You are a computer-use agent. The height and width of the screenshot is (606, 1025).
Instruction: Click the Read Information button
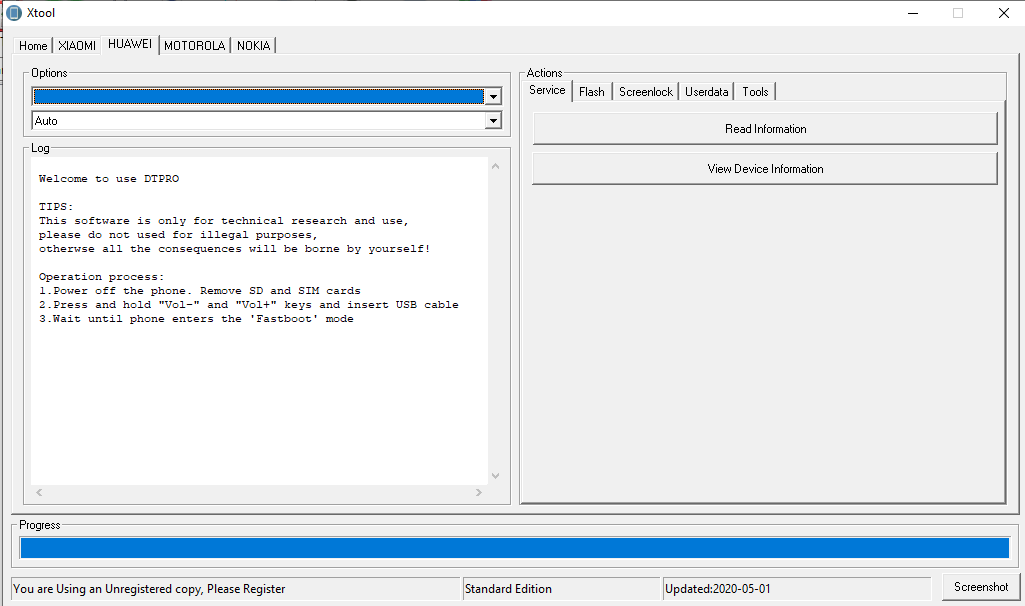pos(765,129)
